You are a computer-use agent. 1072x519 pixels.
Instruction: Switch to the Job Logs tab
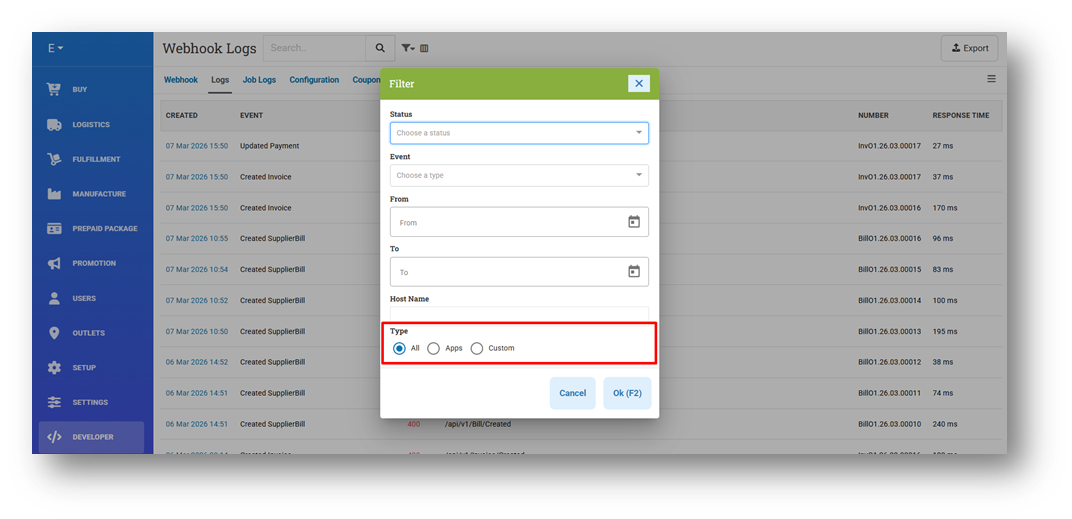(x=259, y=80)
